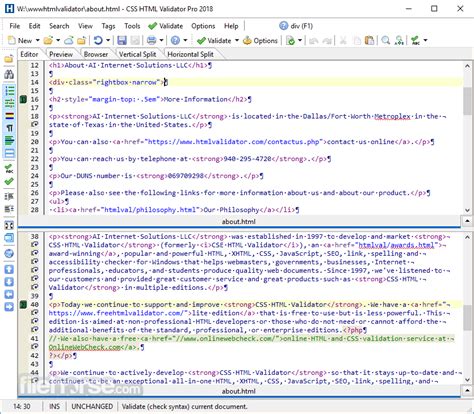Expand the batch check dropdown arrow
The width and height of the screenshot is (474, 414).
click(300, 41)
